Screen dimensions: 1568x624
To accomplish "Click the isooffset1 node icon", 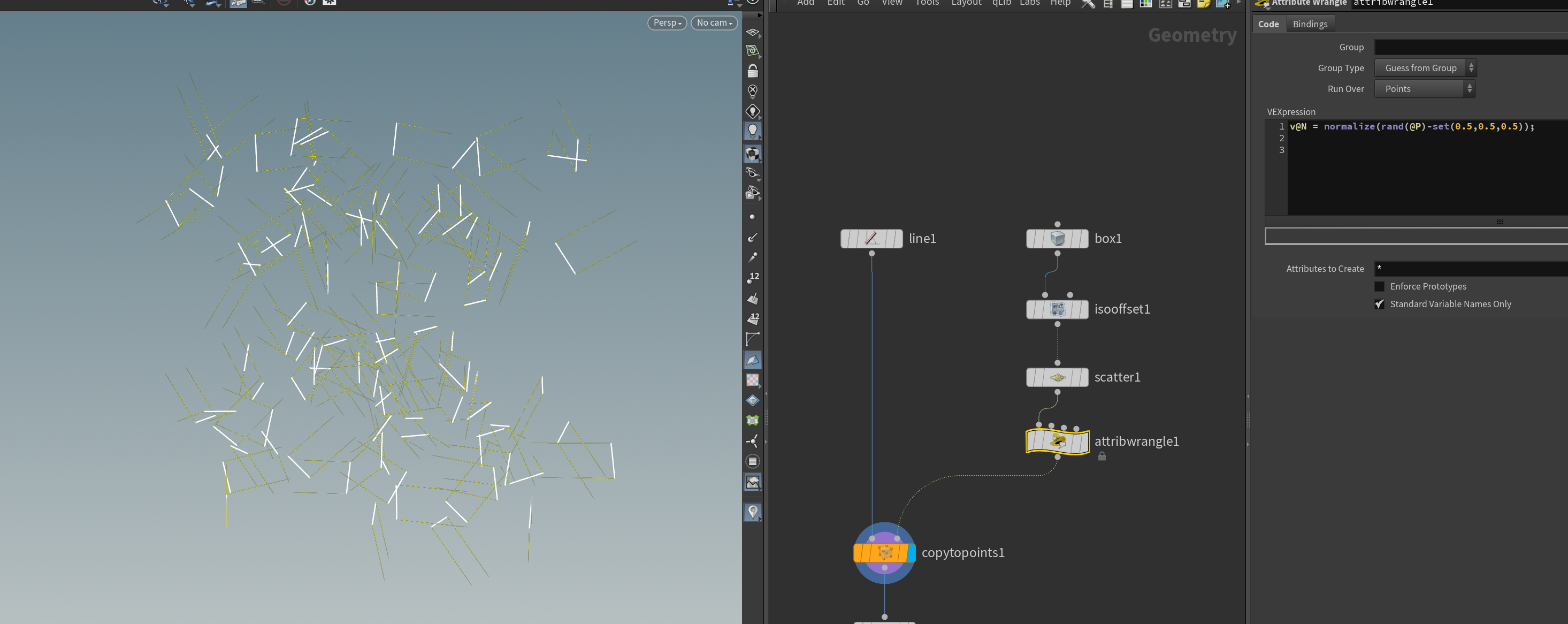I will (1057, 309).
